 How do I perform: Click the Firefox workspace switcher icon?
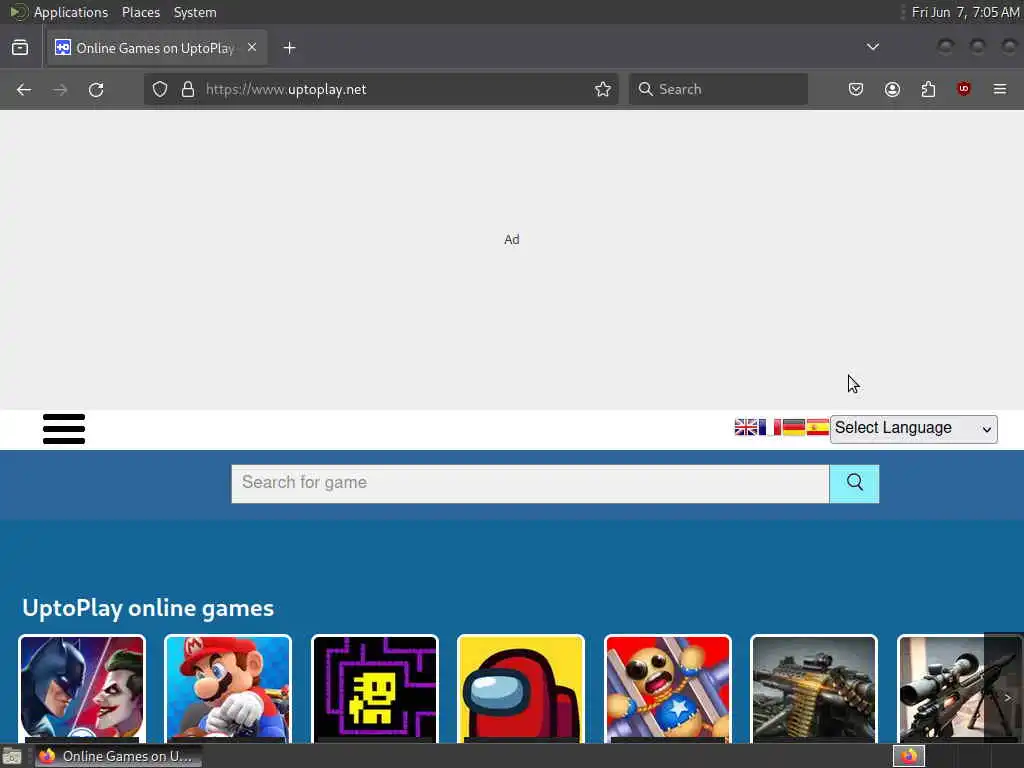coord(909,756)
